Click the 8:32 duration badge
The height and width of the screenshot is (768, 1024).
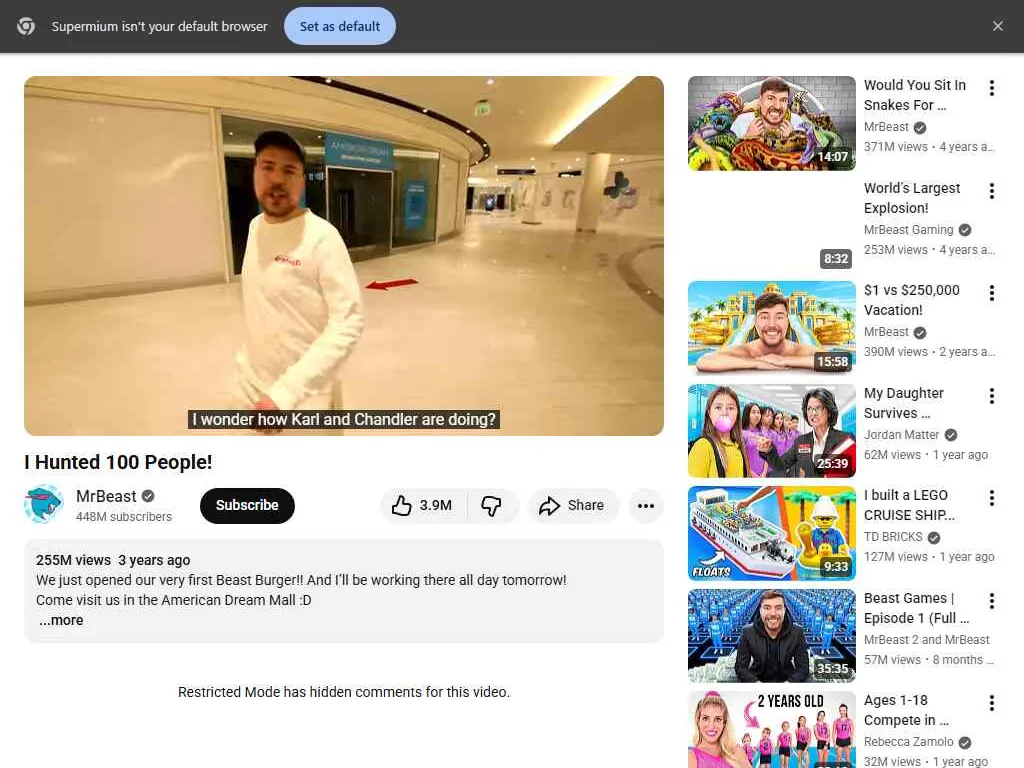tap(835, 259)
